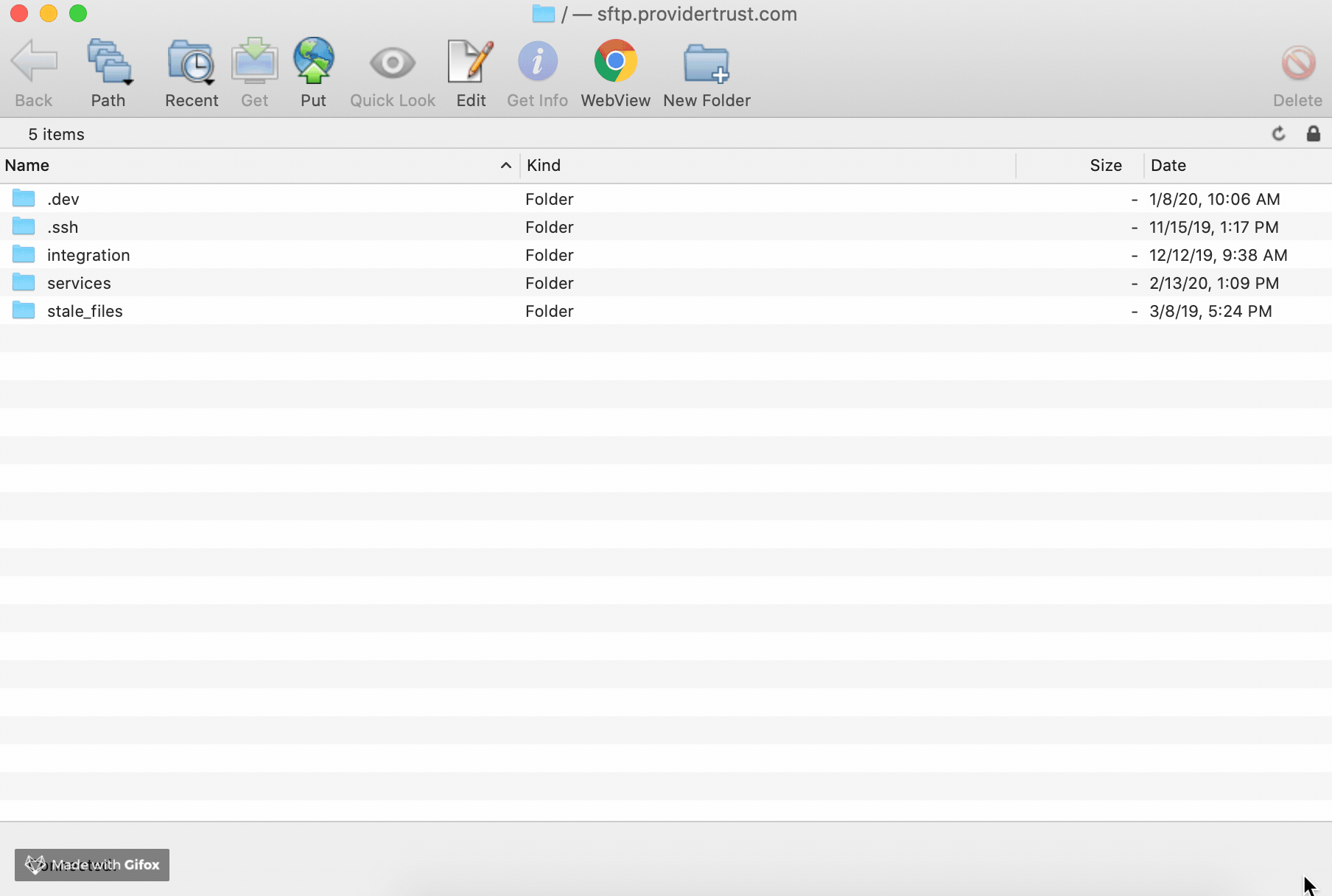Click the Get download icon
The height and width of the screenshot is (896, 1332).
pyautogui.click(x=255, y=60)
